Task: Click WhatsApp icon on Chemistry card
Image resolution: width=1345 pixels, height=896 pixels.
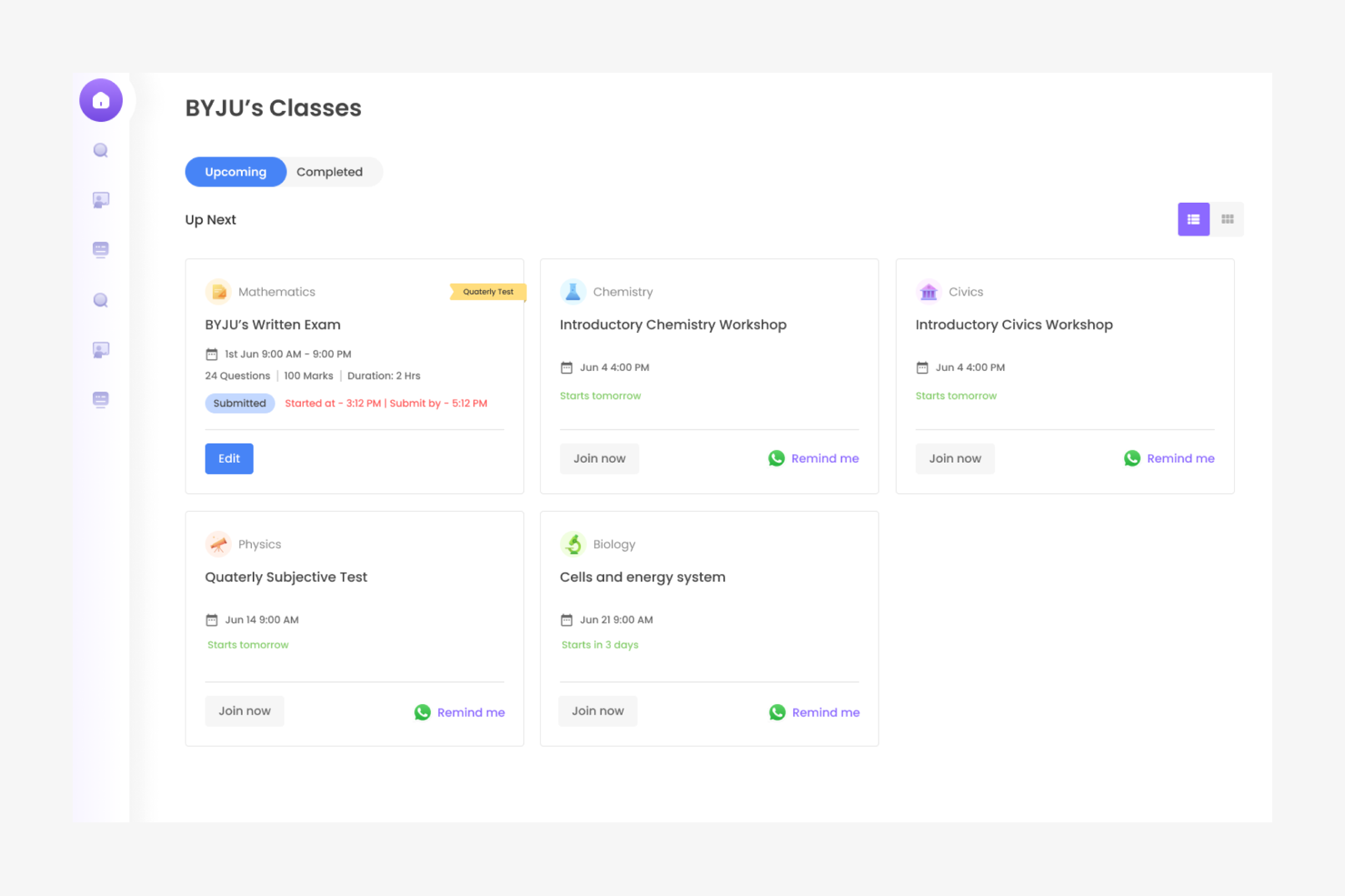Action: point(776,458)
